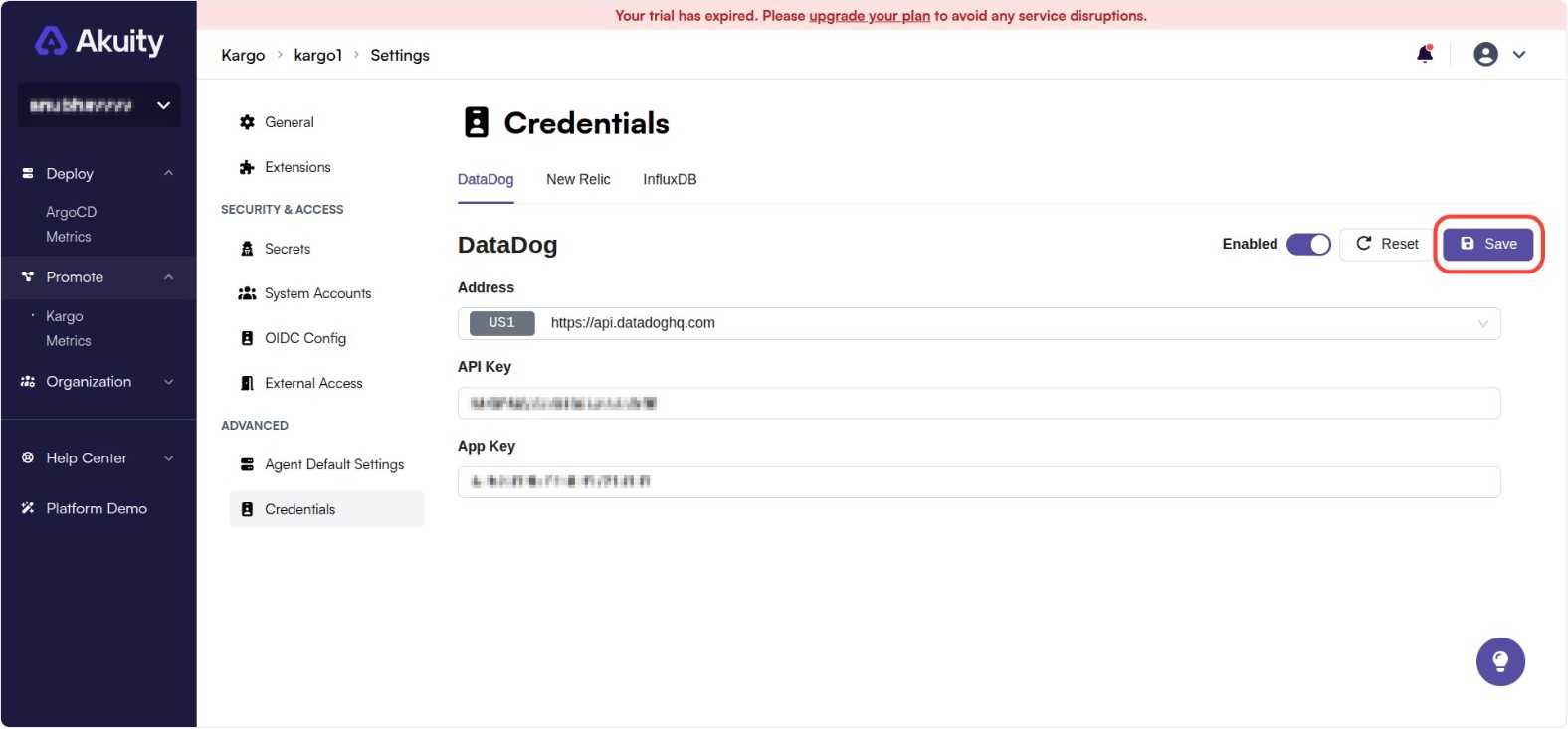Open the help lightbulb button
Image resolution: width=1568 pixels, height=729 pixels.
click(x=1500, y=661)
